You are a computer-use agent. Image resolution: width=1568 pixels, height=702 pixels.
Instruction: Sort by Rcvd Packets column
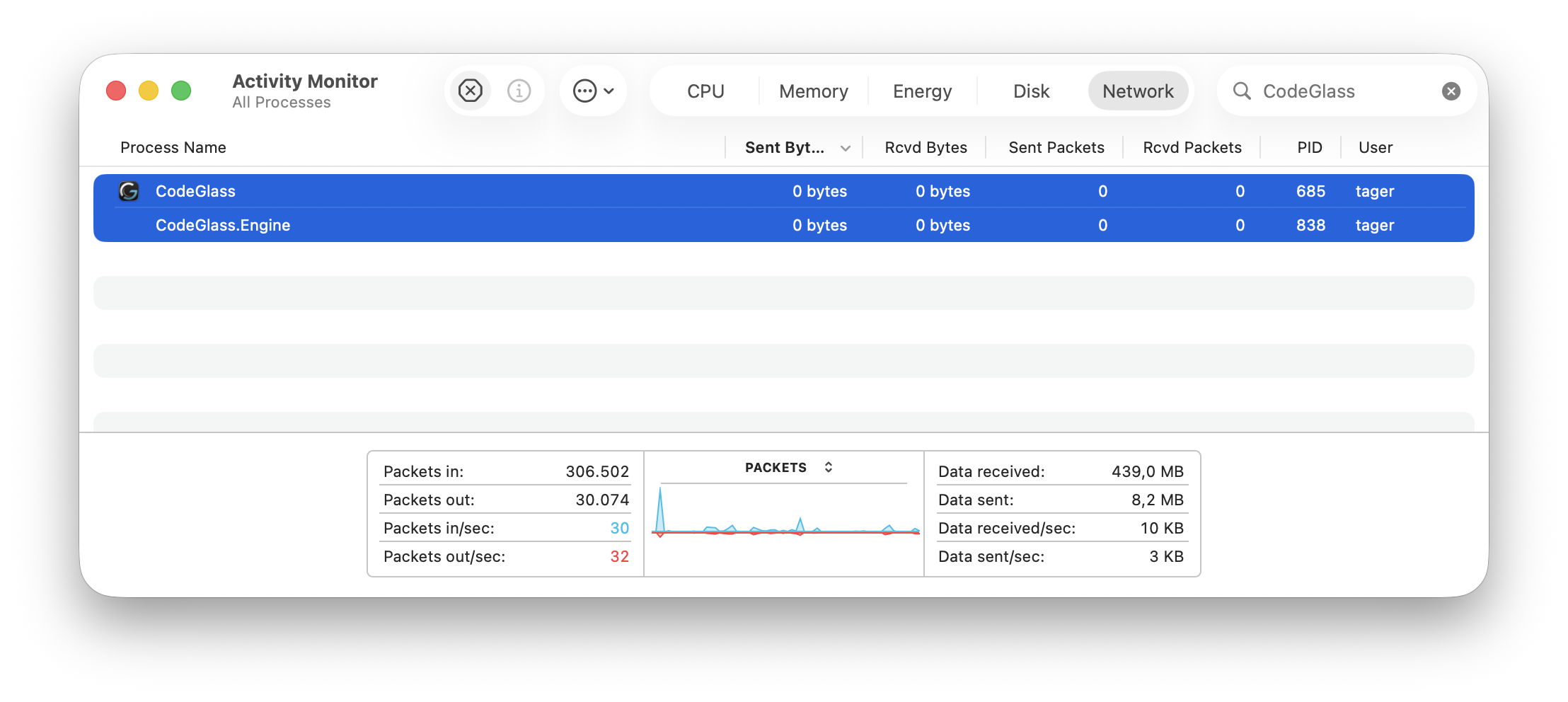(1192, 147)
